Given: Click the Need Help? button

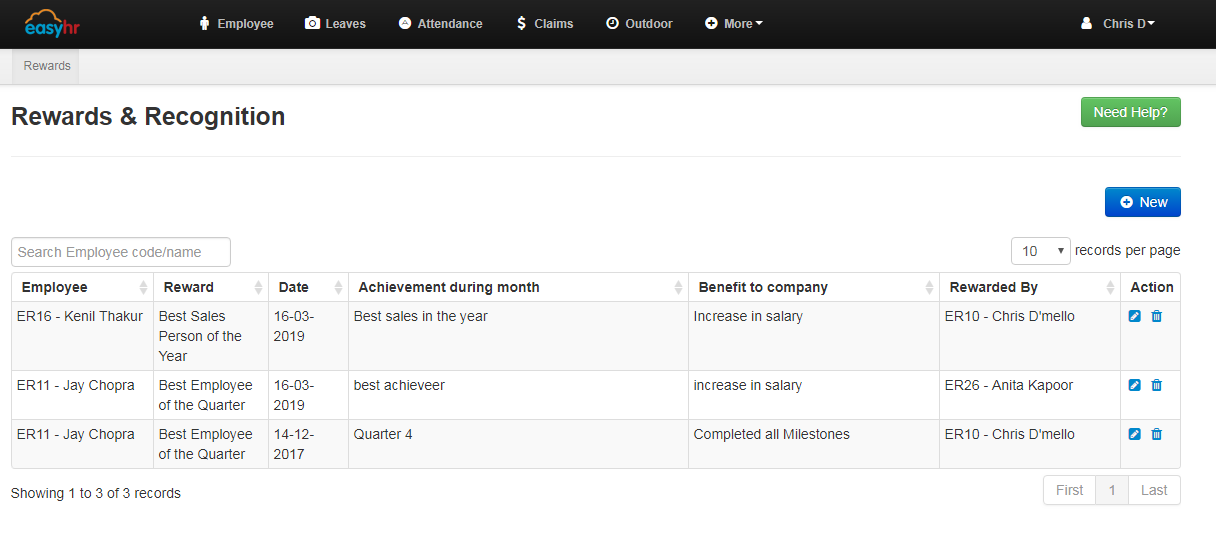Looking at the screenshot, I should coord(1130,112).
